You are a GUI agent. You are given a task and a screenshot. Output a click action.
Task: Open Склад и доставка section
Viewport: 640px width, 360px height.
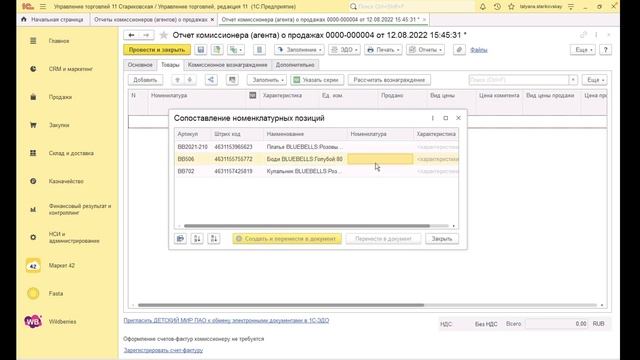click(71, 153)
